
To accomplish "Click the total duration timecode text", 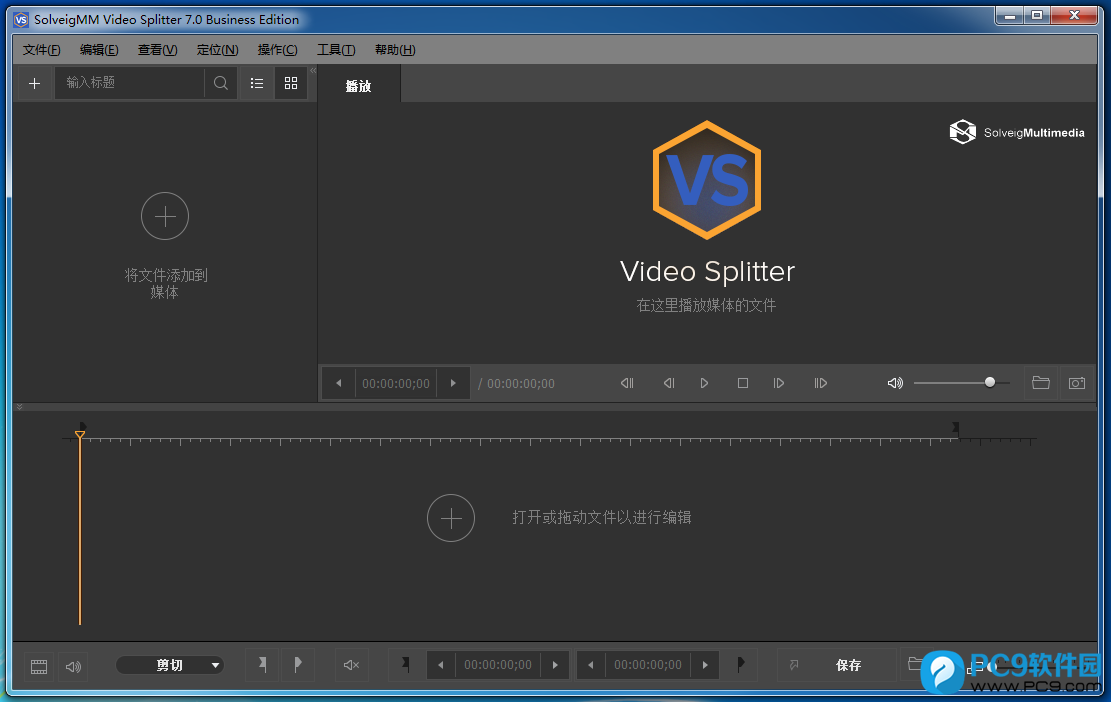I will click(521, 384).
